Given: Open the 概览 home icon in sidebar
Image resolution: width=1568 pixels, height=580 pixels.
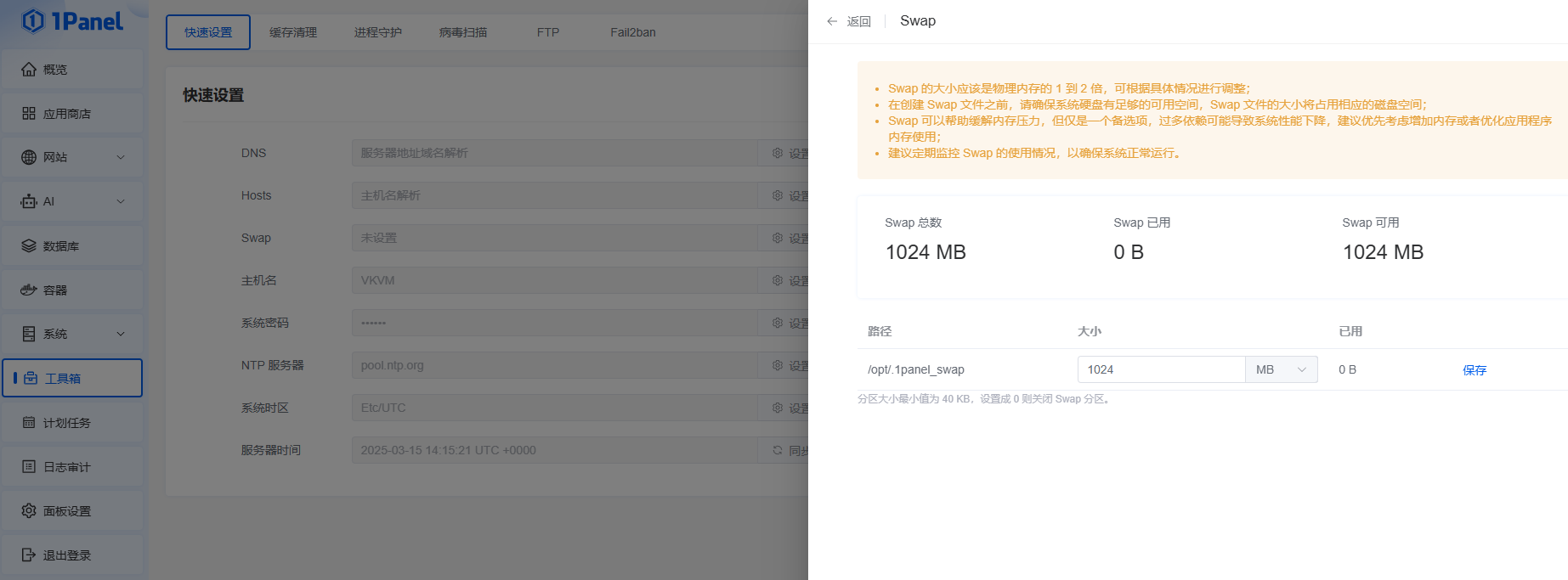Looking at the screenshot, I should tap(29, 70).
